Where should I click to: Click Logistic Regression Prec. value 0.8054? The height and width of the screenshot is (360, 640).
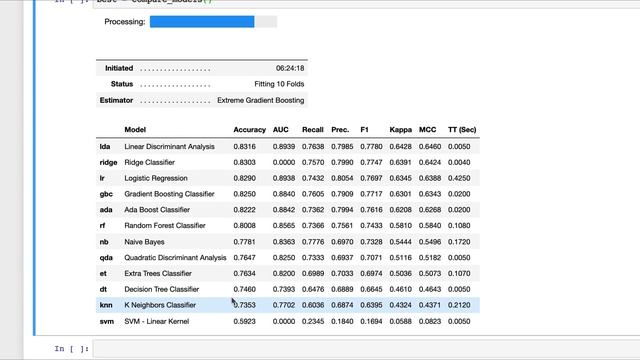pos(342,178)
